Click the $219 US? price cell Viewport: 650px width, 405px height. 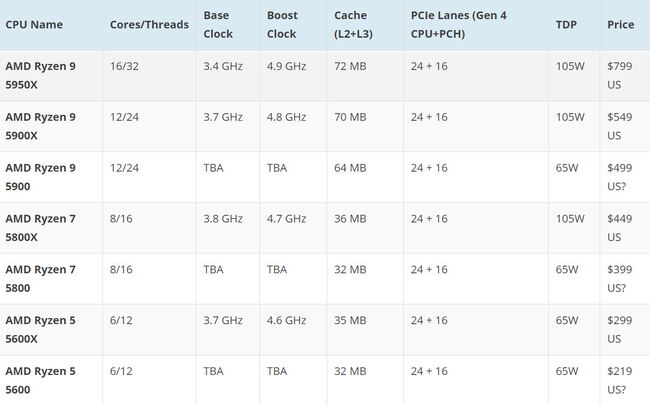620,380
